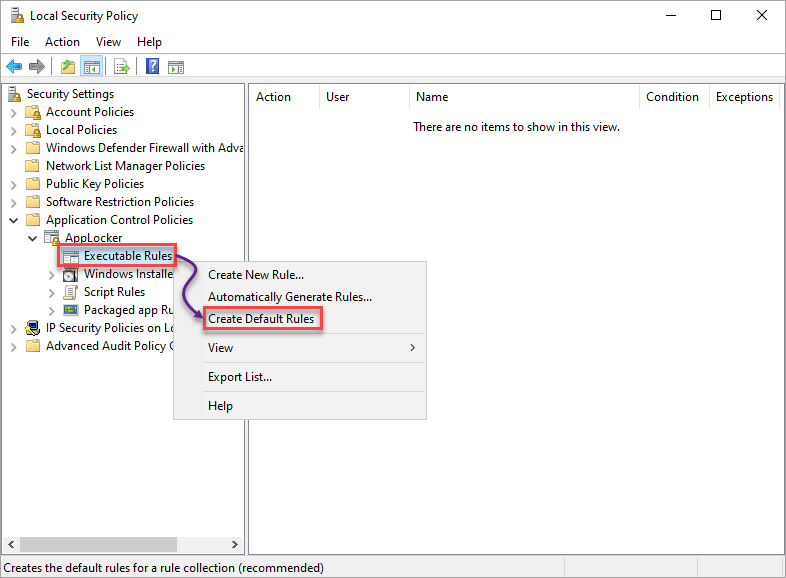Collapse the Application Control Policies node
This screenshot has height=578, width=786.
tap(14, 220)
